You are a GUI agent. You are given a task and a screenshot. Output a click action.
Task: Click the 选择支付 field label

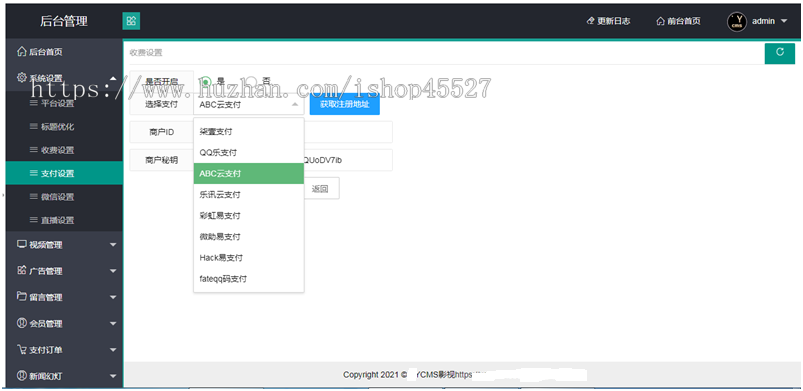point(162,105)
